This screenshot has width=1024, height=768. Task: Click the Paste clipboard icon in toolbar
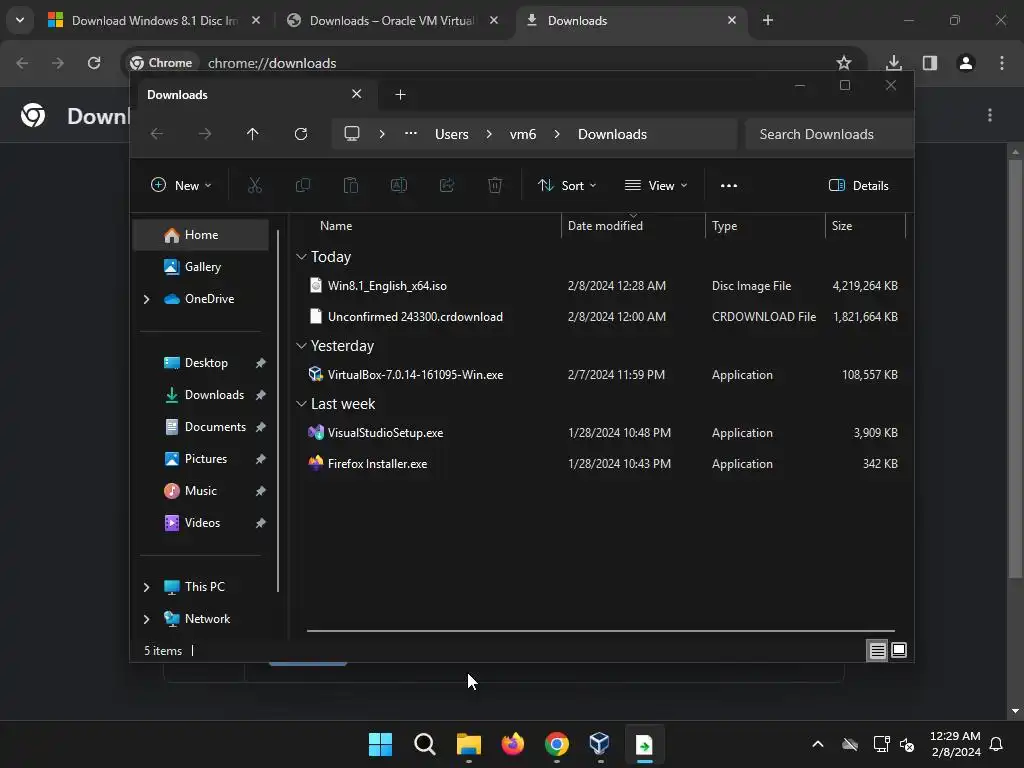[x=351, y=185]
